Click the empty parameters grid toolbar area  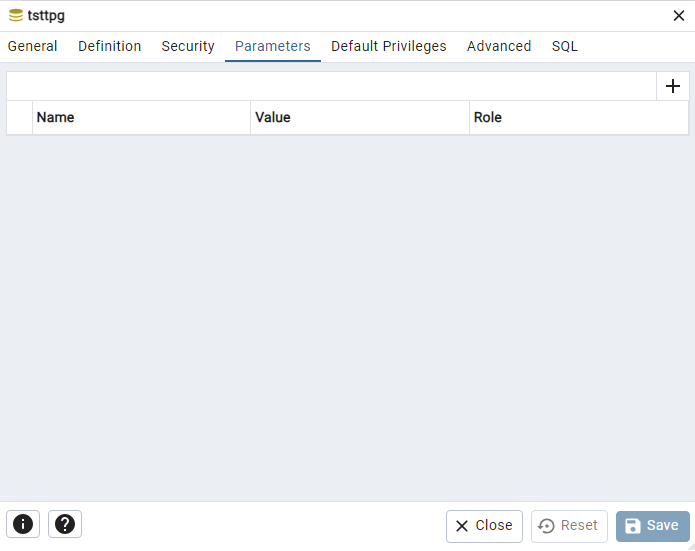coord(332,86)
